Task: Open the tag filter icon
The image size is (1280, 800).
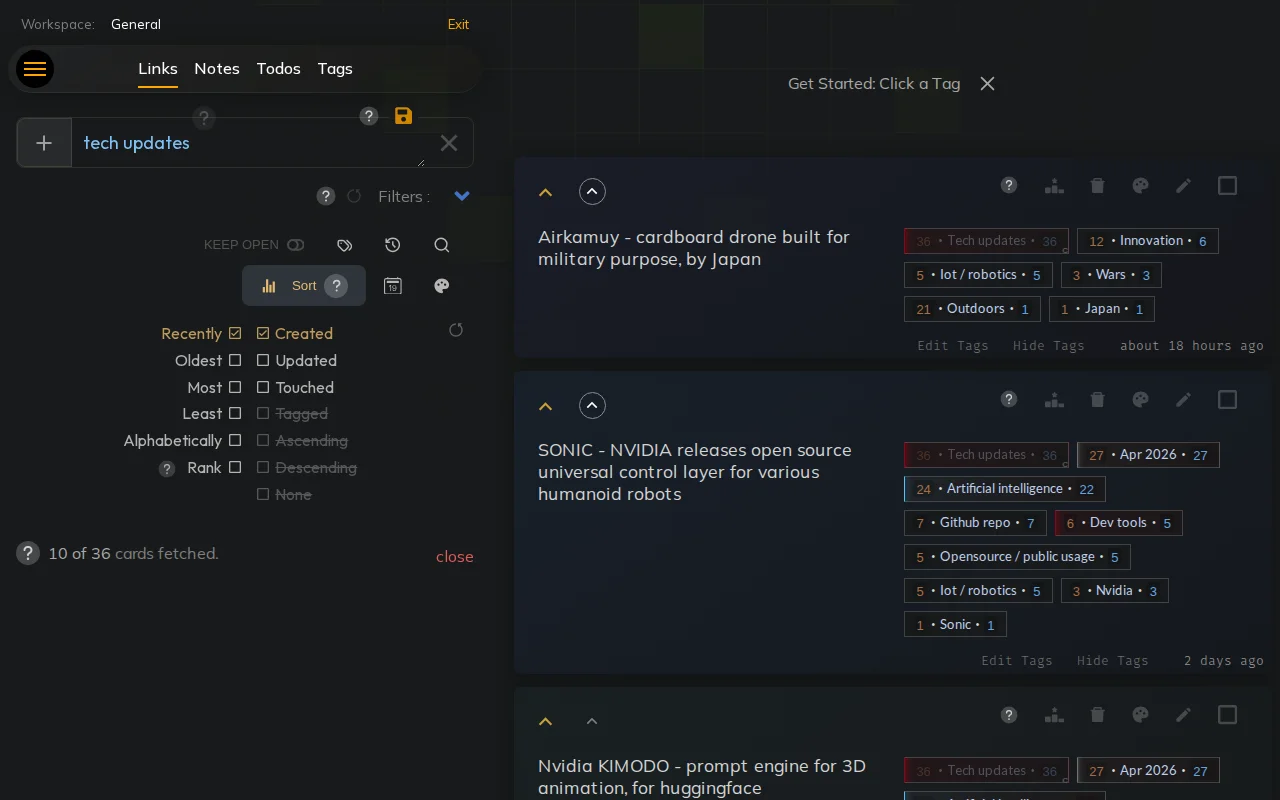Action: click(345, 245)
